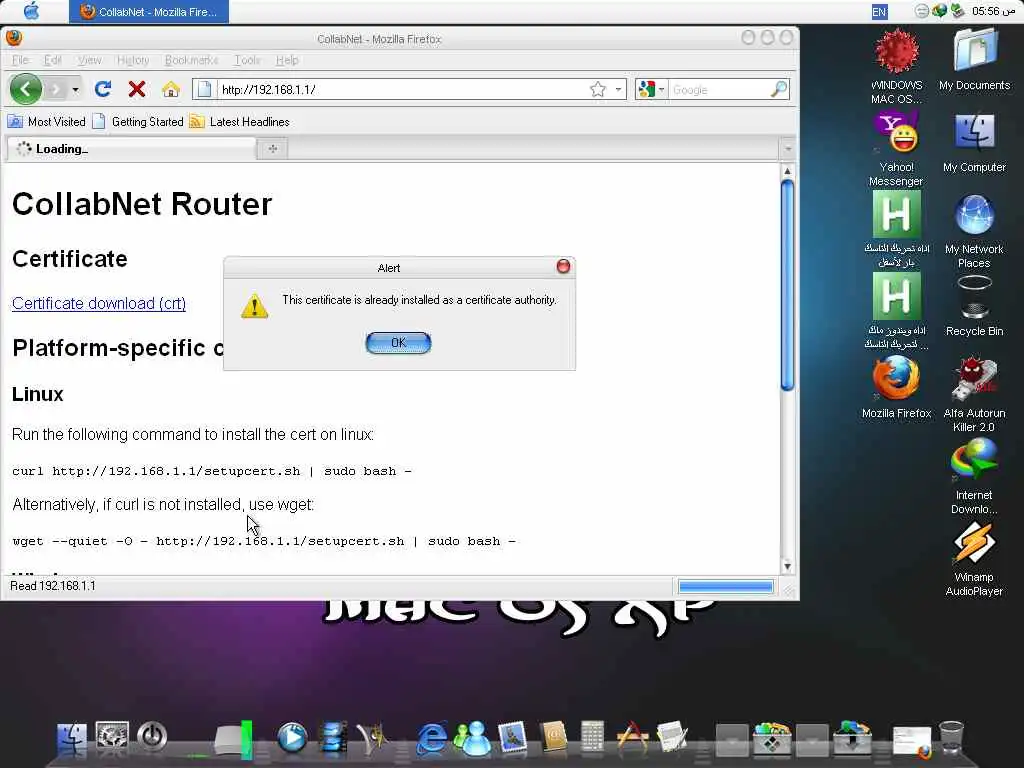1024x768 pixels.
Task: Open a new tab with the plus button
Action: click(x=273, y=149)
